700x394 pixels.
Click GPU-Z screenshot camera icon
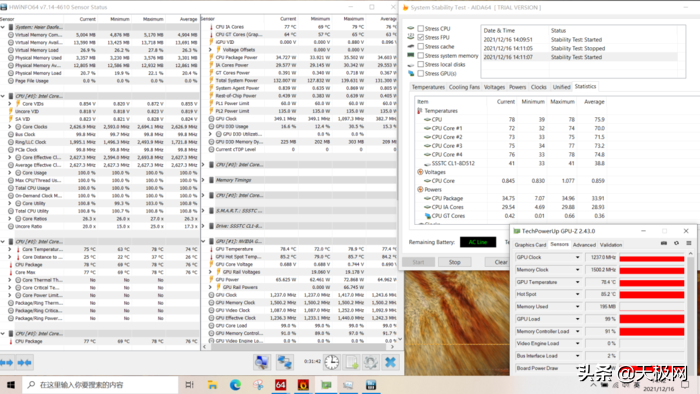[x=664, y=243]
